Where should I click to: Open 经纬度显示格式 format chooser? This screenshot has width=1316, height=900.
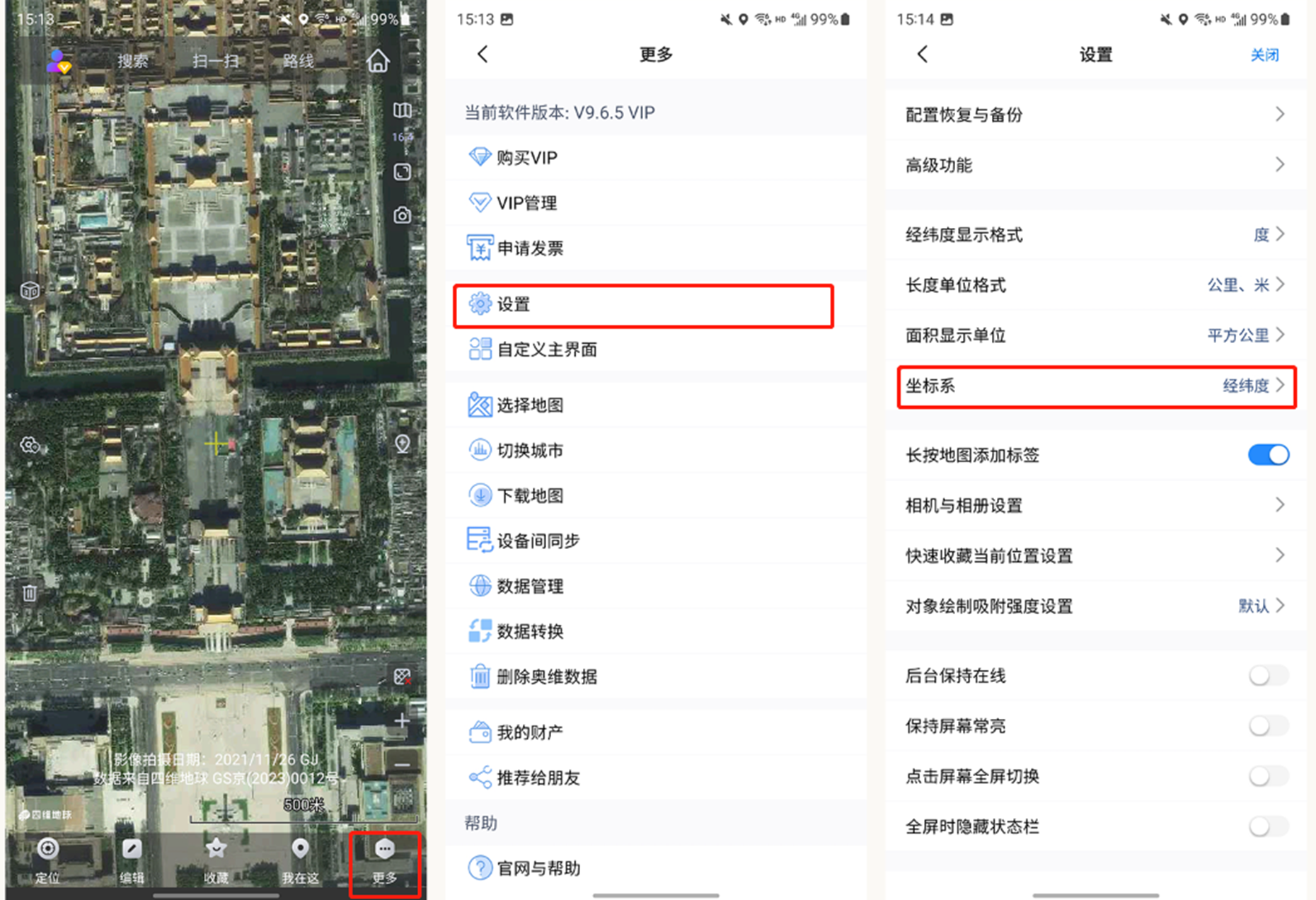(1095, 235)
